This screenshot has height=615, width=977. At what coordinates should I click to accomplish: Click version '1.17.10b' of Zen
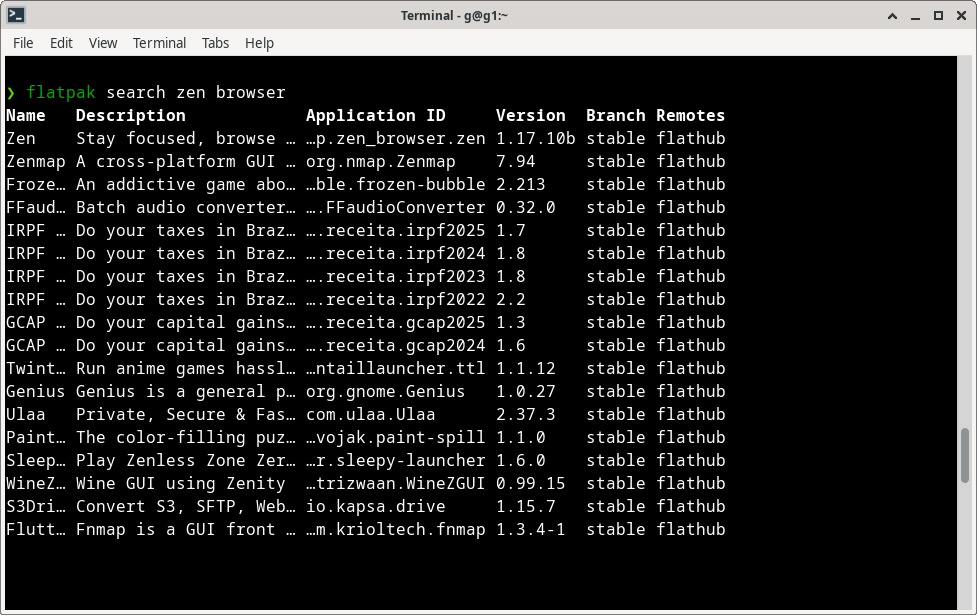(x=536, y=138)
